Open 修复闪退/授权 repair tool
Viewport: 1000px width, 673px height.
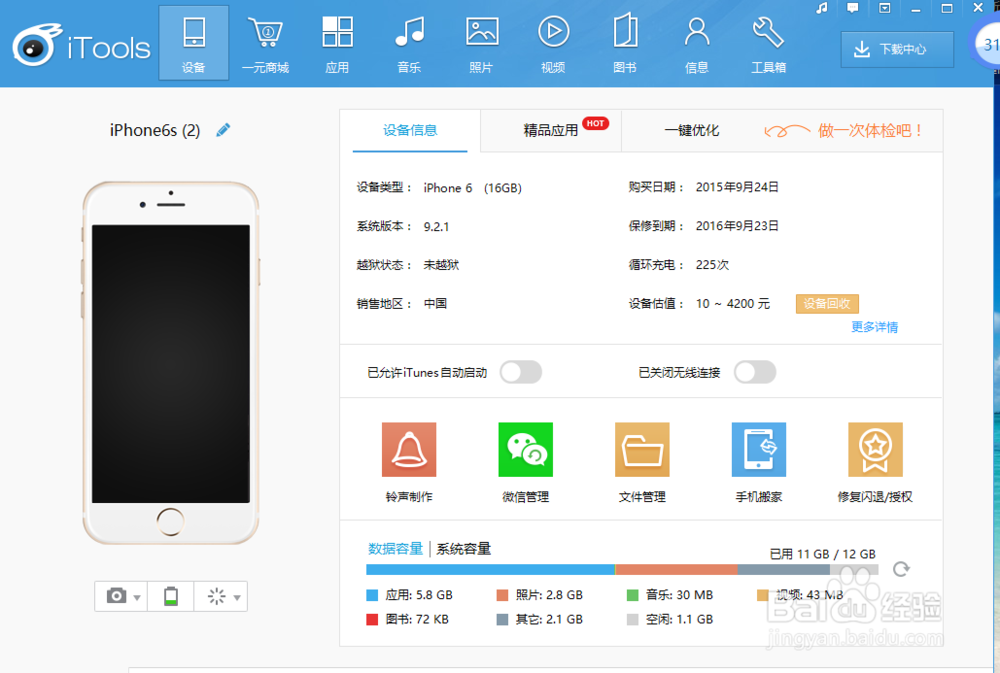(x=875, y=462)
